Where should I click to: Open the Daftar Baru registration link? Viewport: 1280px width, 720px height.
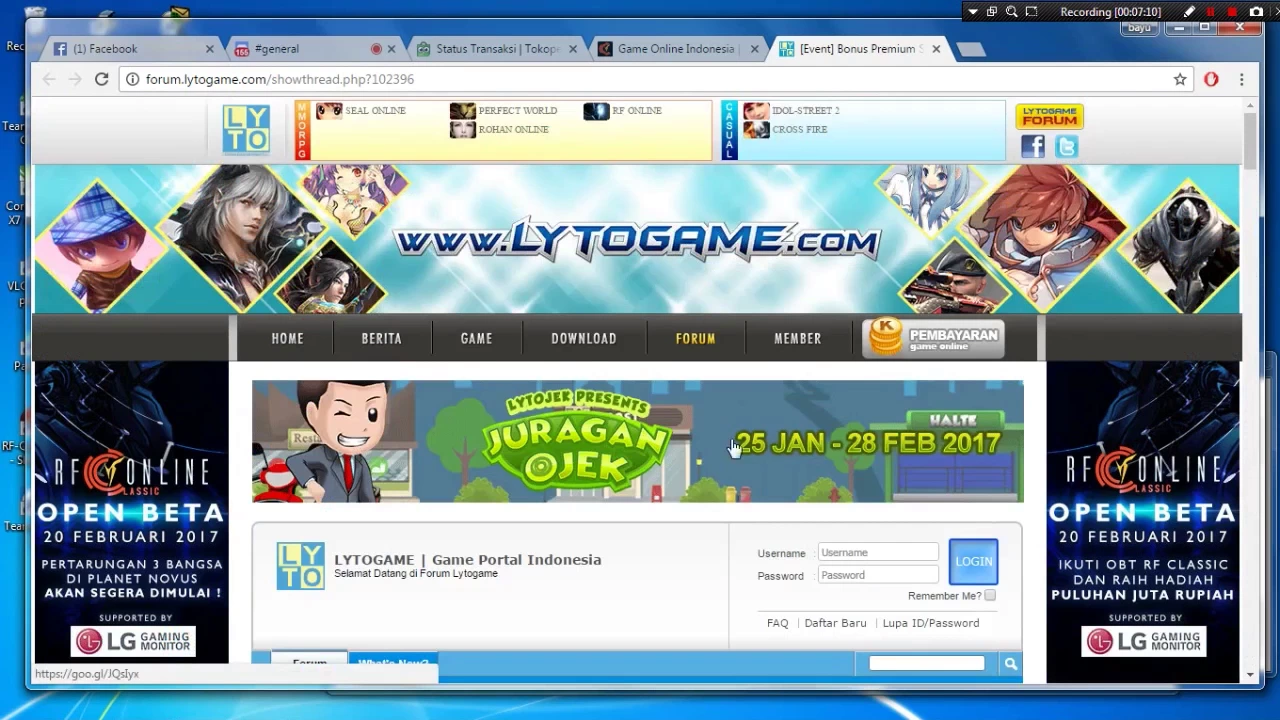pos(835,623)
